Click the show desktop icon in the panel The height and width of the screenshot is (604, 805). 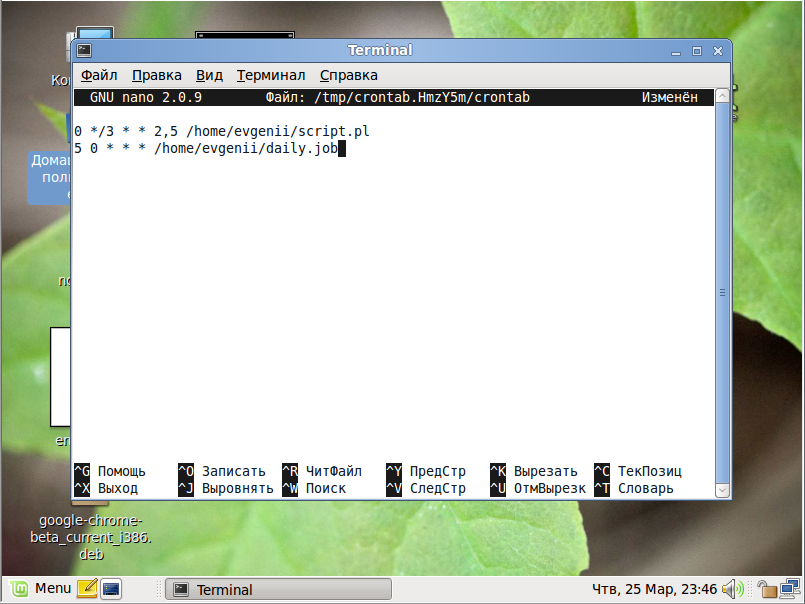tap(111, 589)
